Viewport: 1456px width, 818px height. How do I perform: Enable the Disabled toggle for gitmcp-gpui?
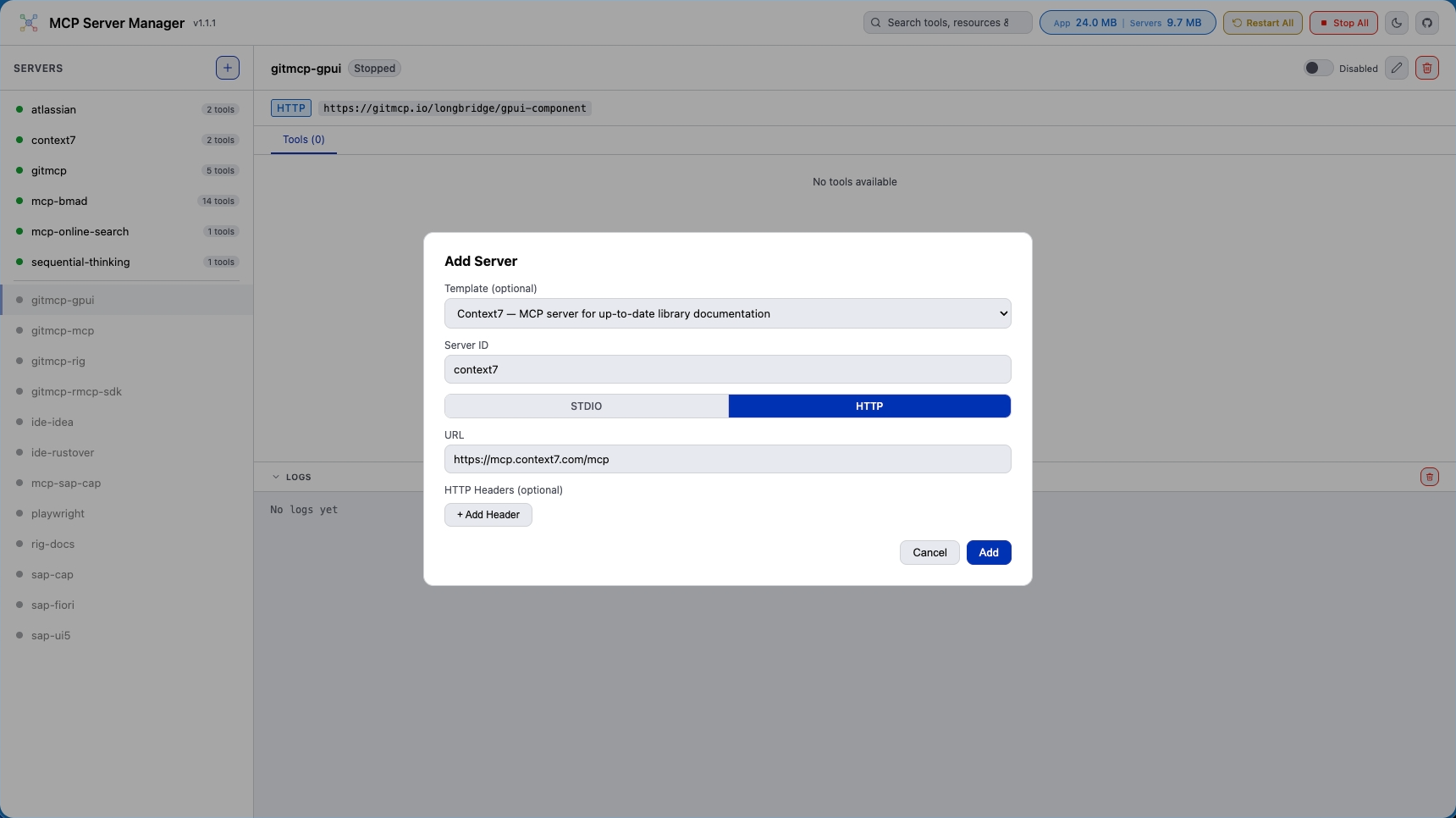coord(1318,68)
